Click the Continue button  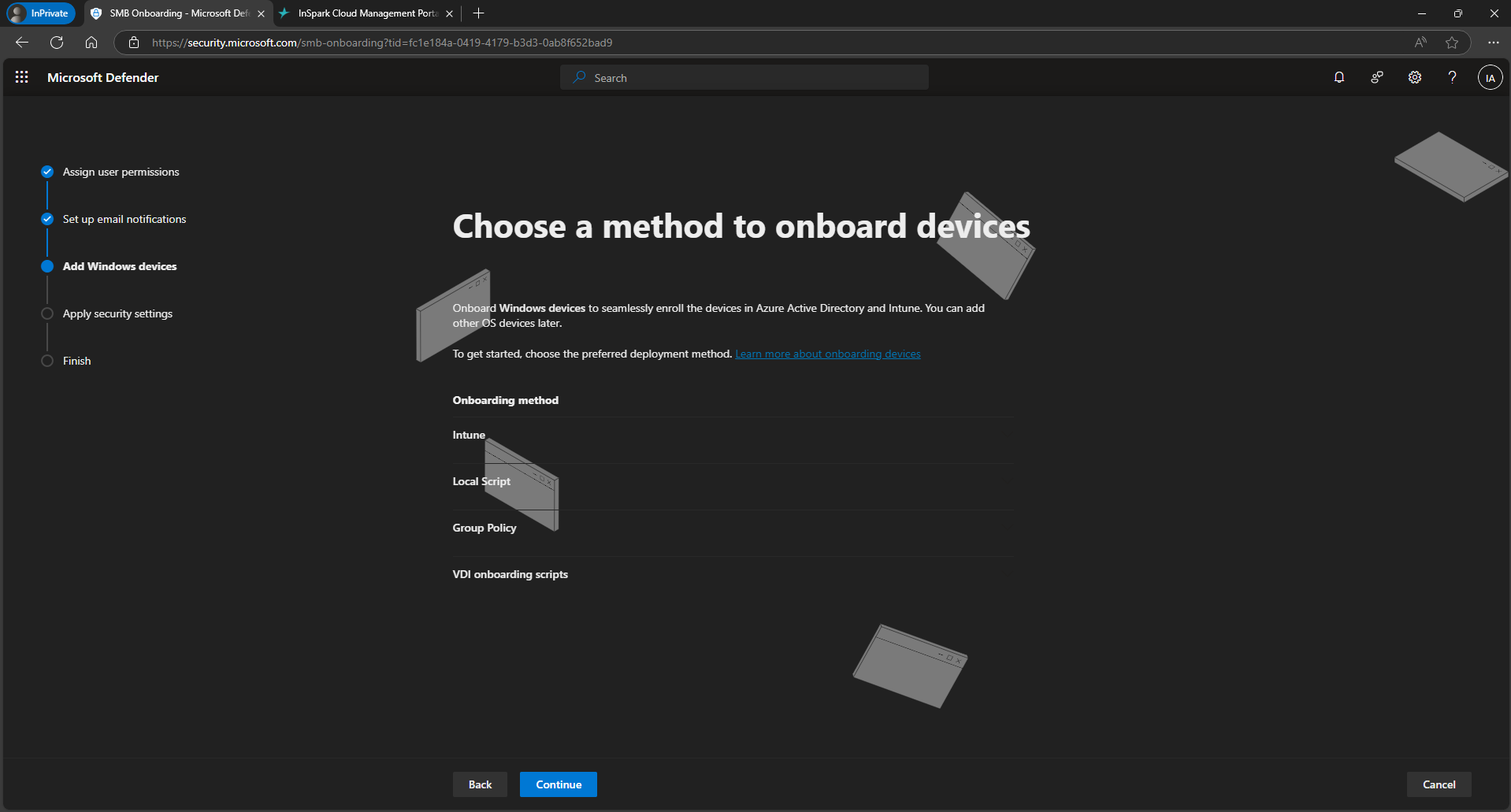[559, 784]
